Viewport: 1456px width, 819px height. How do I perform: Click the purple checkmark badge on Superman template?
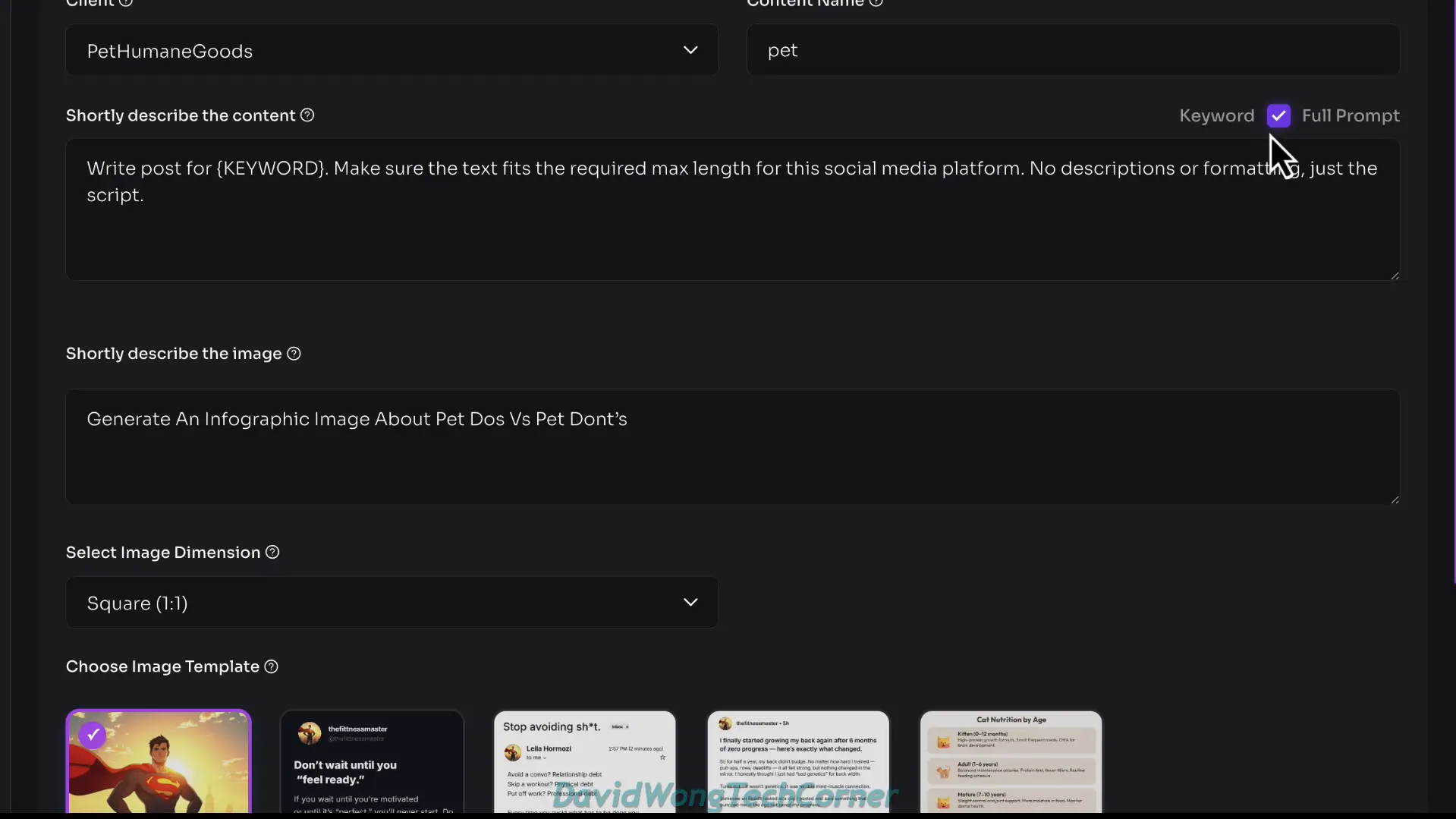click(93, 735)
